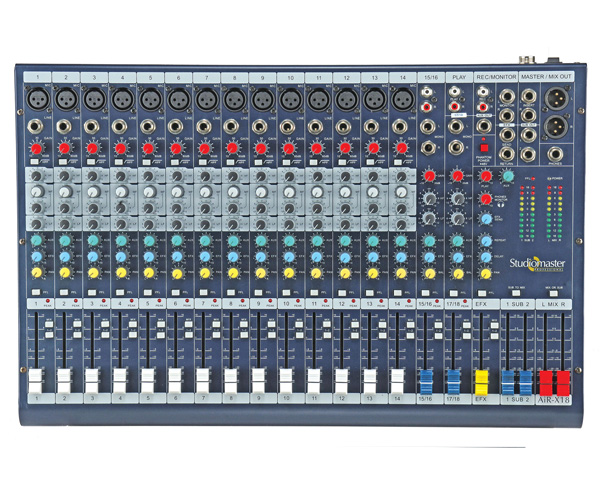Select the red RCA R jack on 15/16
This screenshot has height=500, width=600.
point(426,107)
